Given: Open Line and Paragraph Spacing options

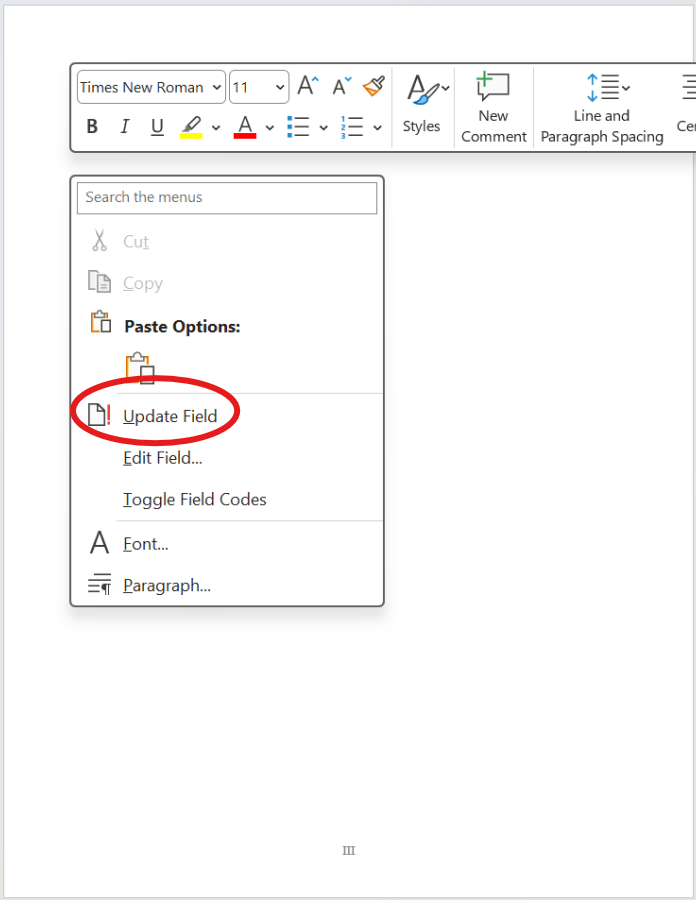Looking at the screenshot, I should point(602,107).
